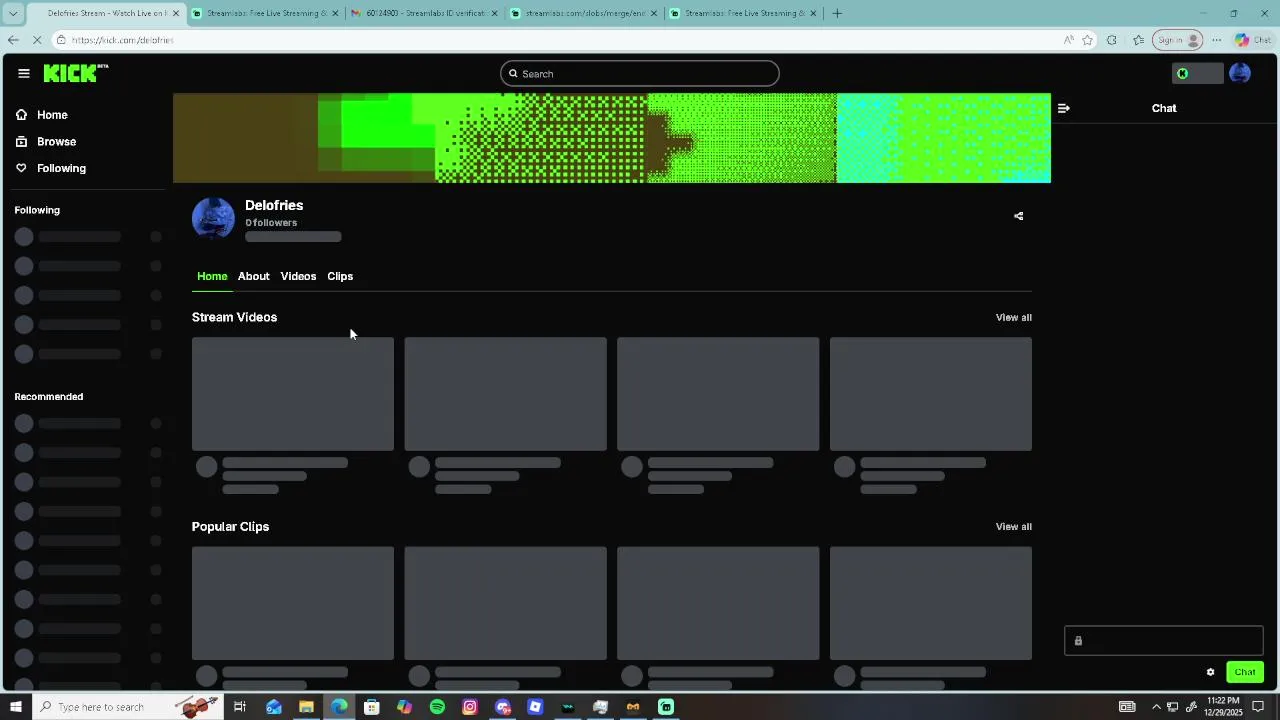Open Instagram from the taskbar
This screenshot has height=720, width=1280.
click(x=470, y=707)
